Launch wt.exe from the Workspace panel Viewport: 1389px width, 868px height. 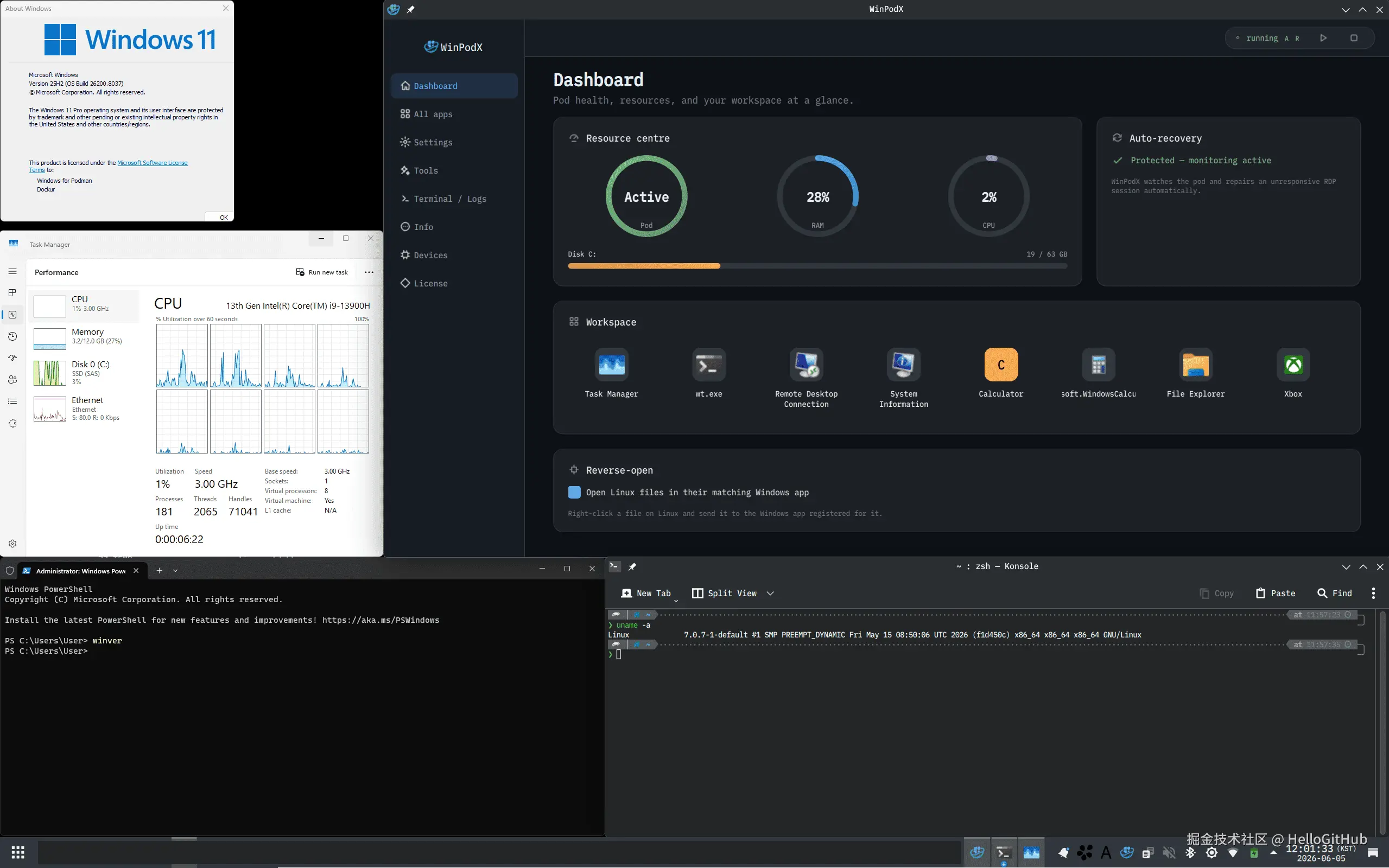[708, 373]
